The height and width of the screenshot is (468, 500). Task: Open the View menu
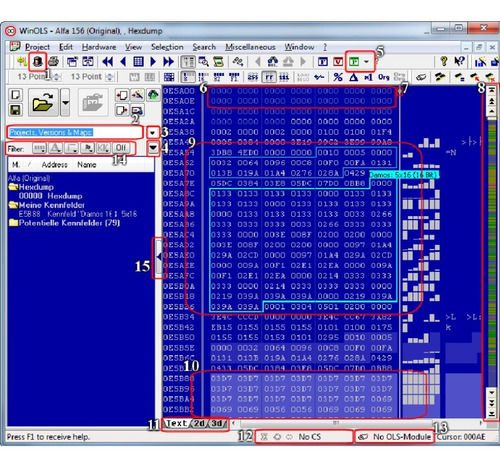pos(134,47)
